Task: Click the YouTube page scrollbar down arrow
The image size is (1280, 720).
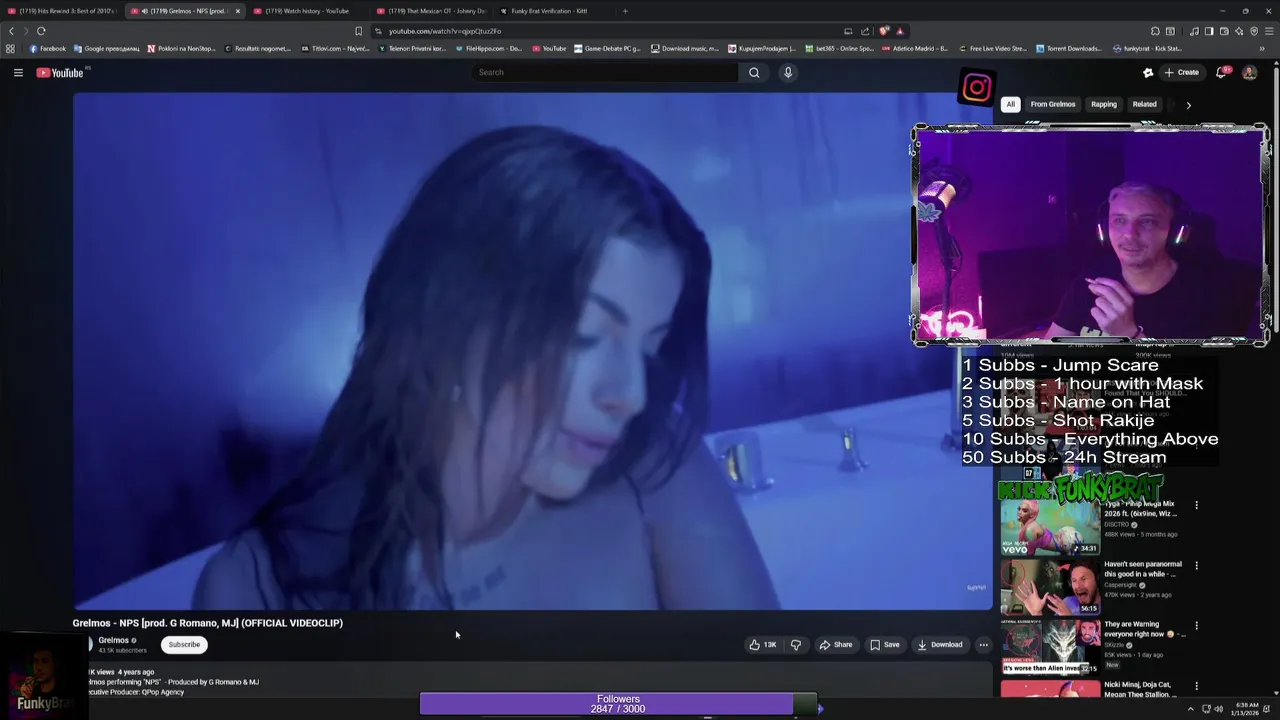Action: pyautogui.click(x=1274, y=691)
